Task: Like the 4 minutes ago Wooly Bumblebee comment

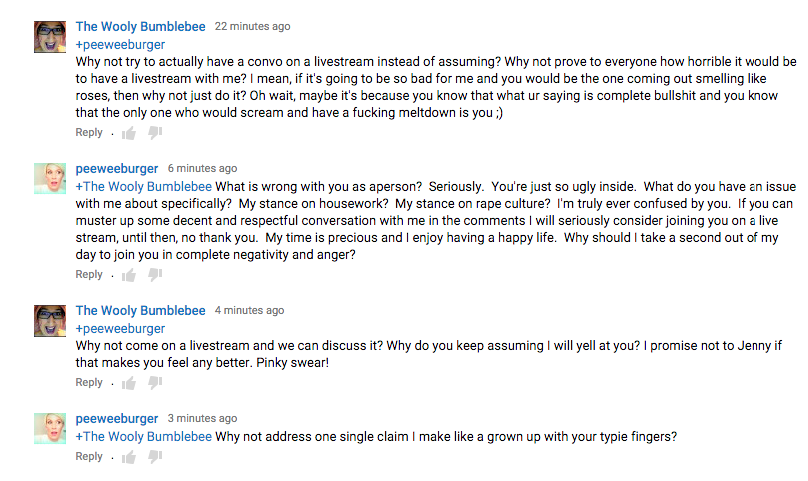Action: 129,383
